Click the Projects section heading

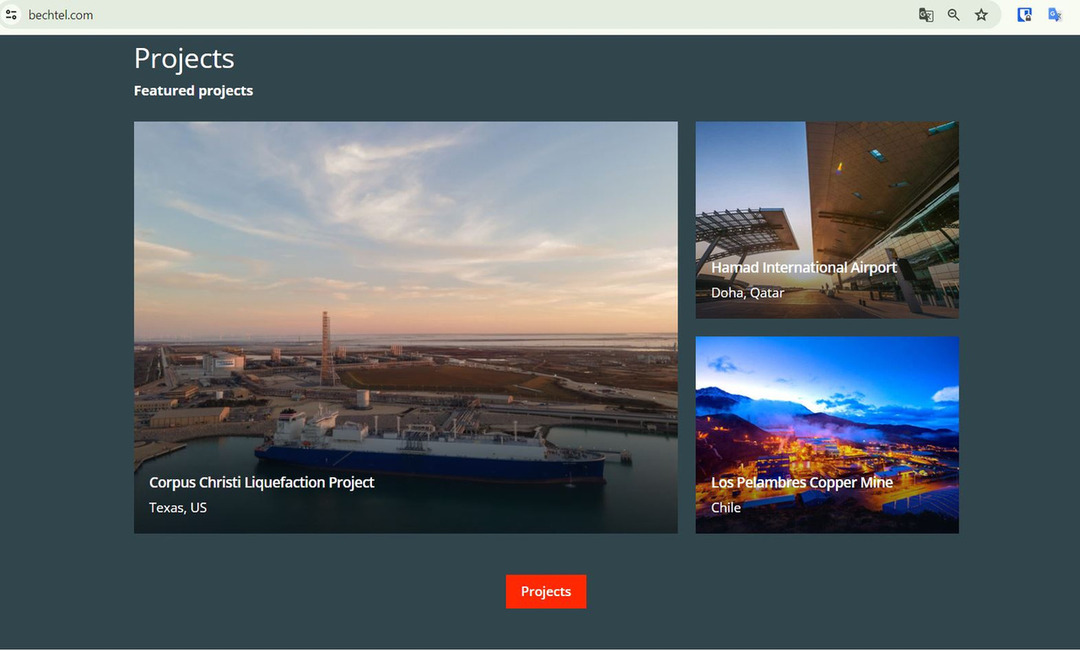point(184,59)
